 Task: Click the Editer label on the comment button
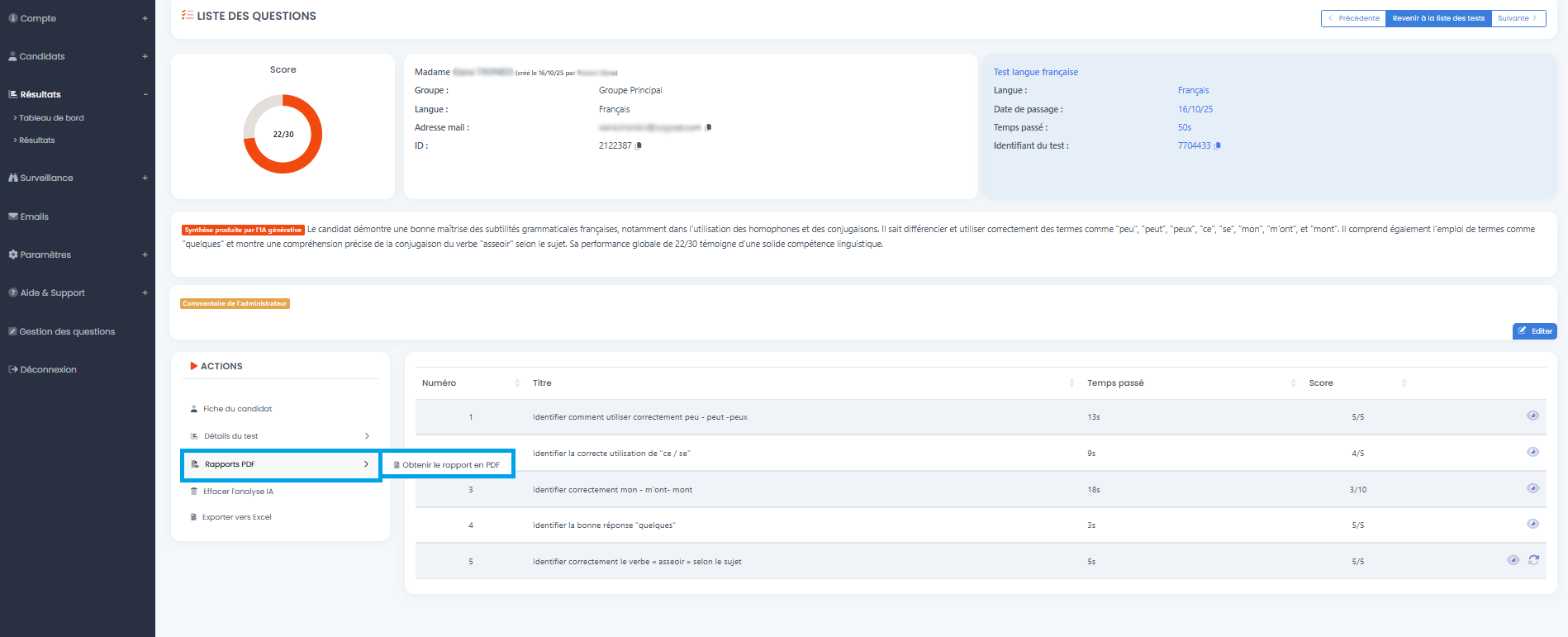point(1542,331)
